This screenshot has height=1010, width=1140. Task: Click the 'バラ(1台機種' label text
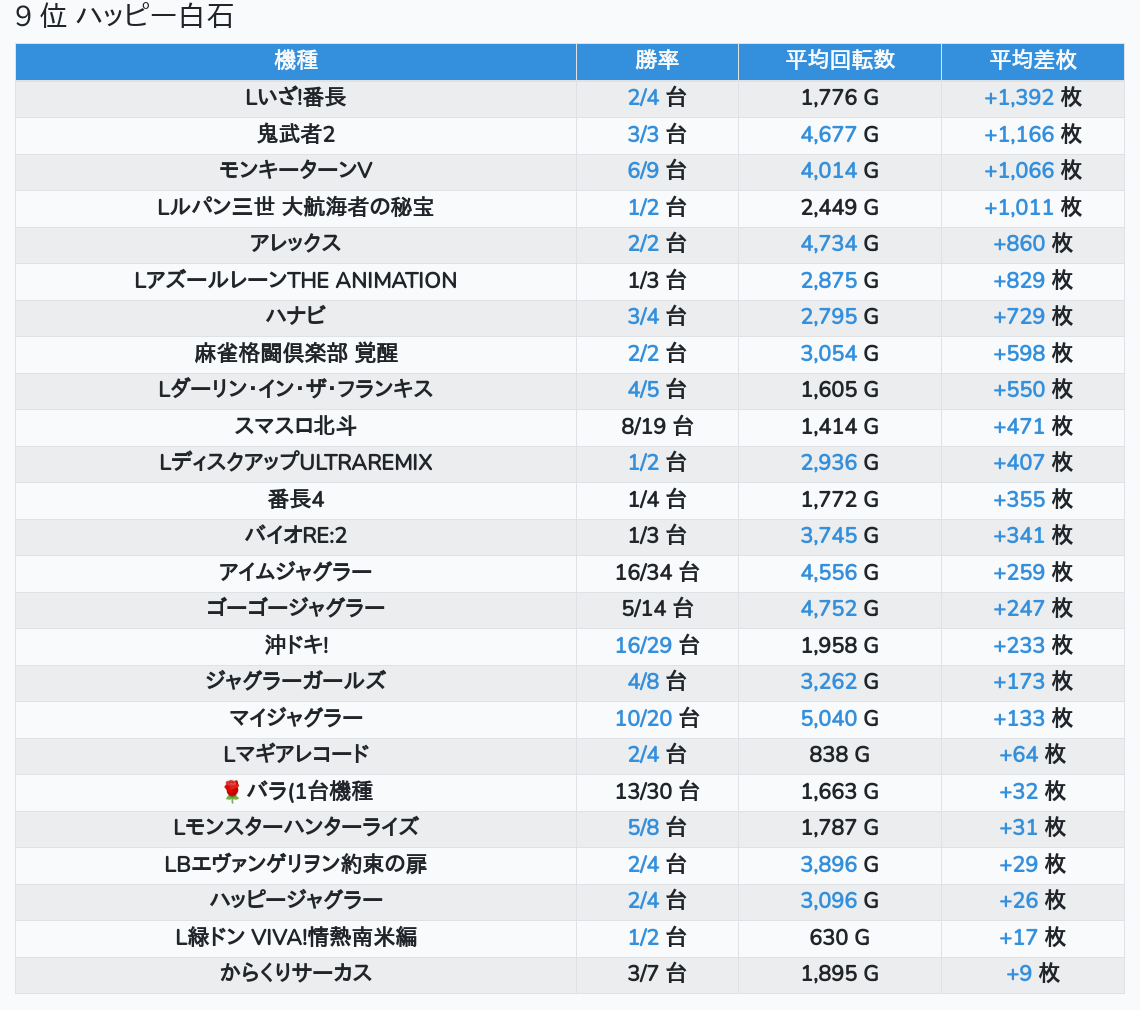click(310, 791)
